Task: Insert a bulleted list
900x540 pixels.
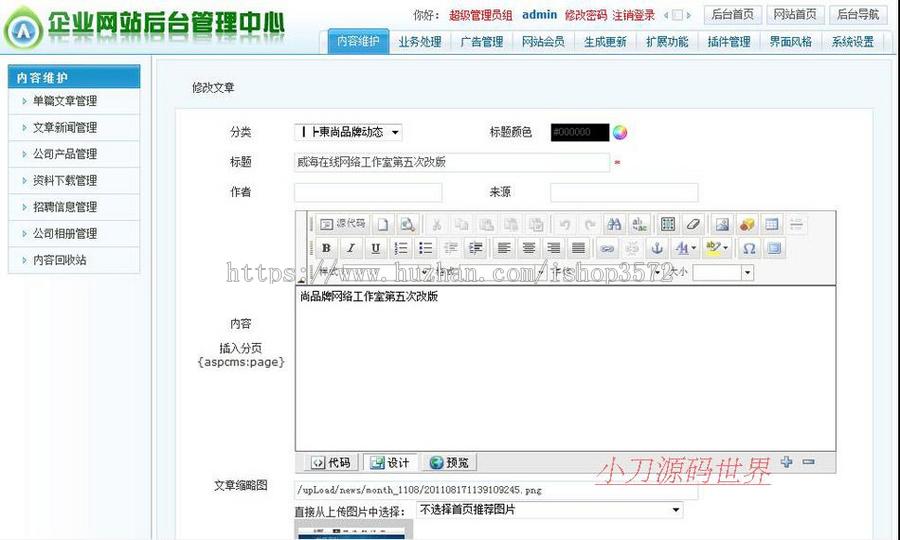Action: tap(425, 248)
